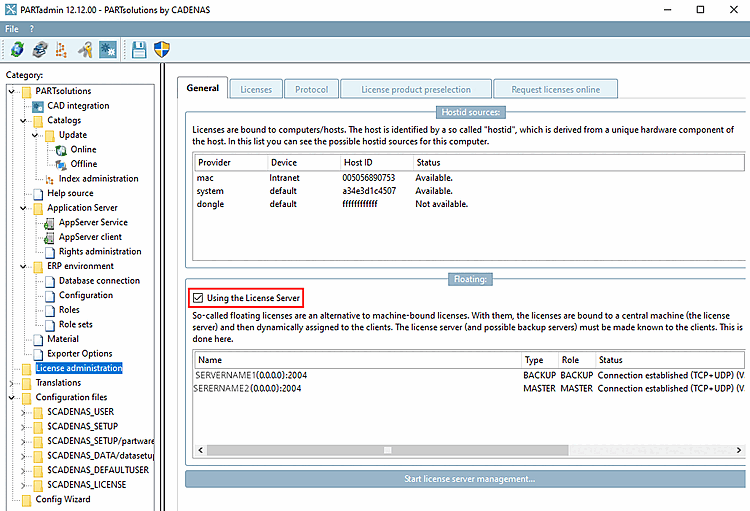Click the administrator shield toolbar icon

point(162,49)
